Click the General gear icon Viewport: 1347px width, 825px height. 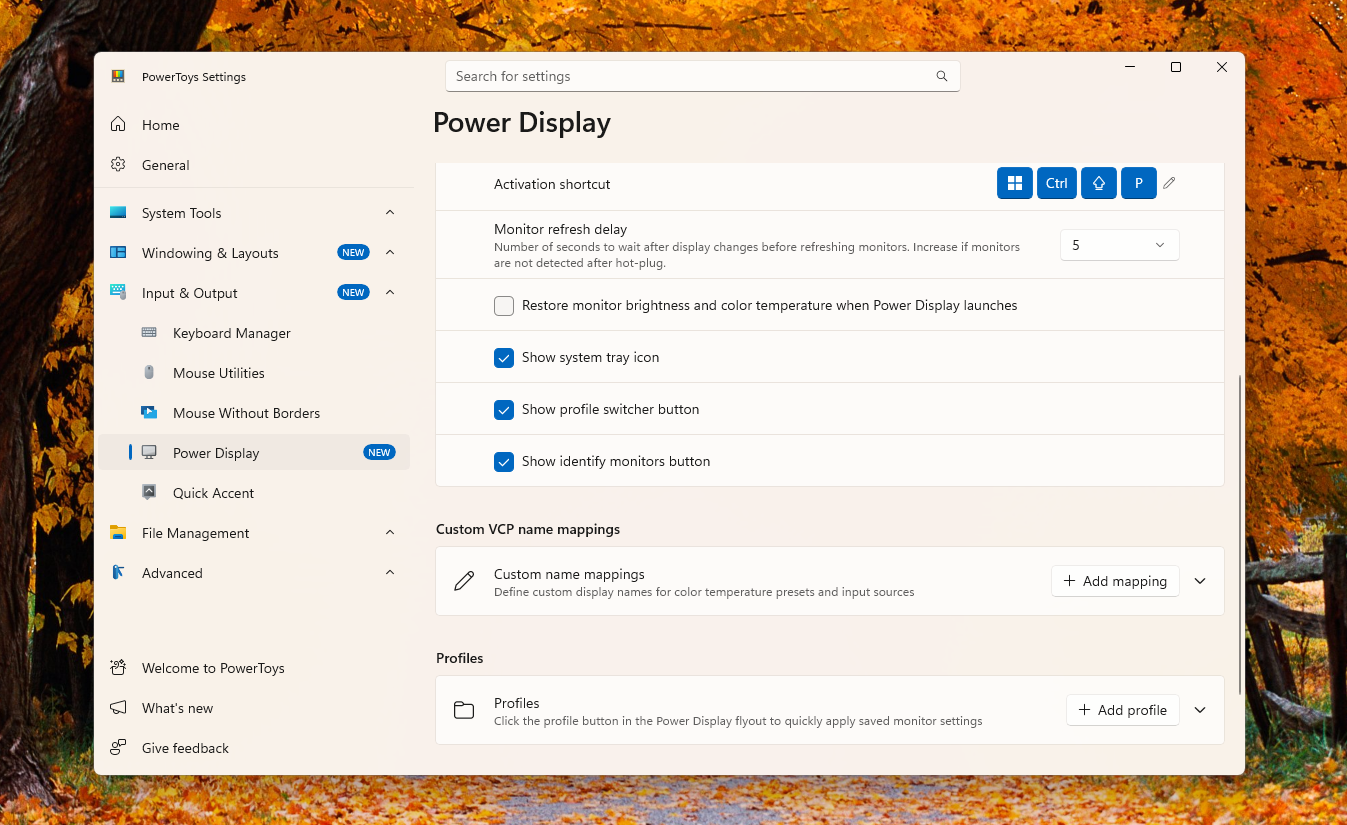118,165
